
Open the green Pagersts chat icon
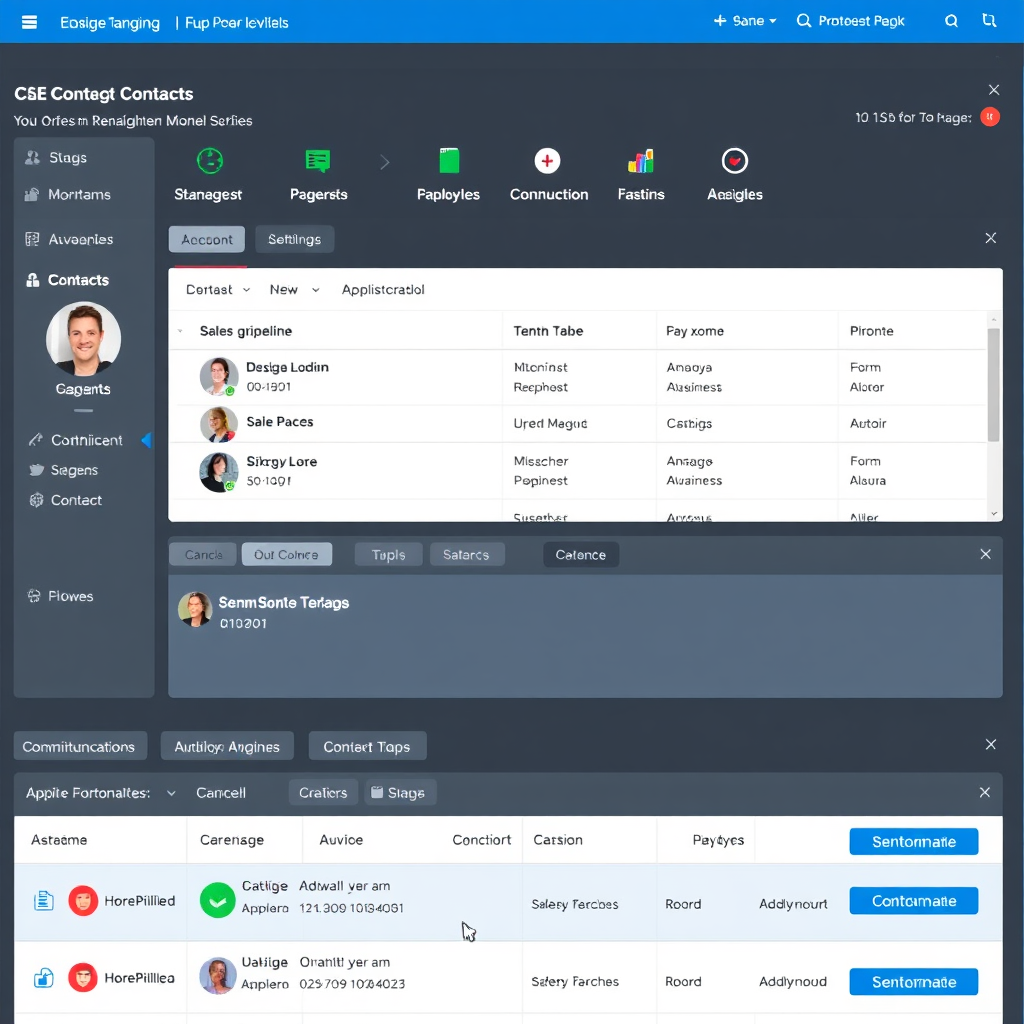318,161
